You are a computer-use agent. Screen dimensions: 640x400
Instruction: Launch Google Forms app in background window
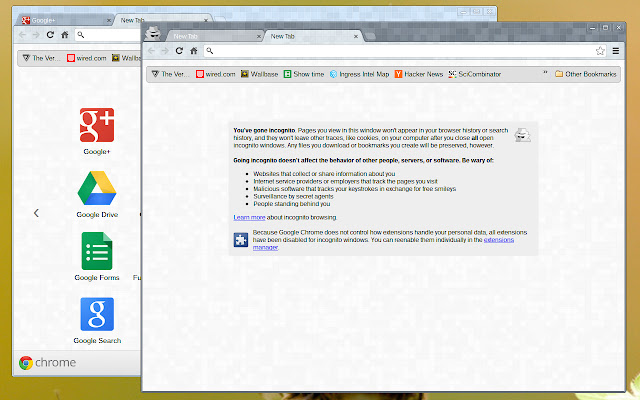click(97, 257)
